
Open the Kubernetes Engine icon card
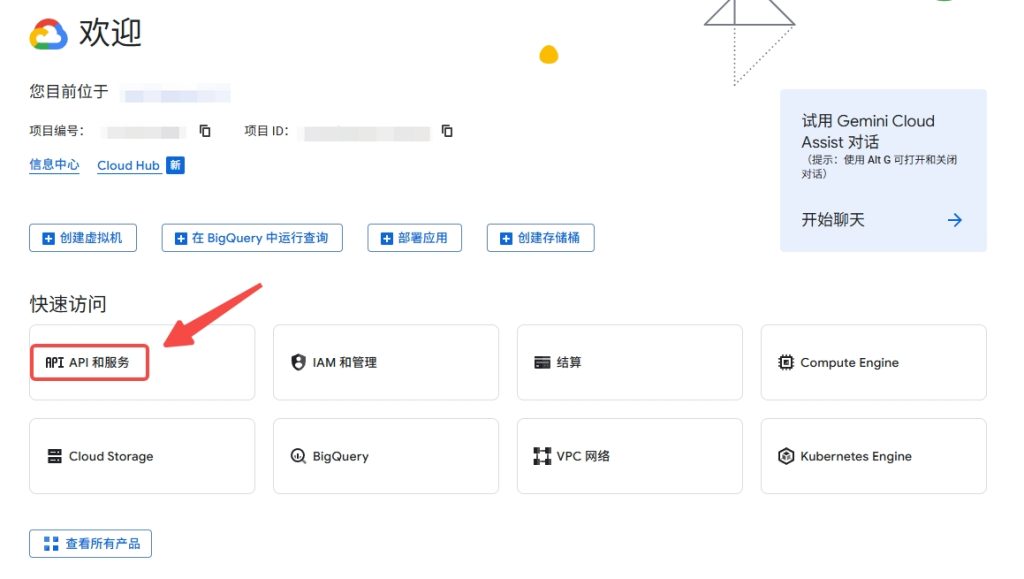(x=786, y=456)
